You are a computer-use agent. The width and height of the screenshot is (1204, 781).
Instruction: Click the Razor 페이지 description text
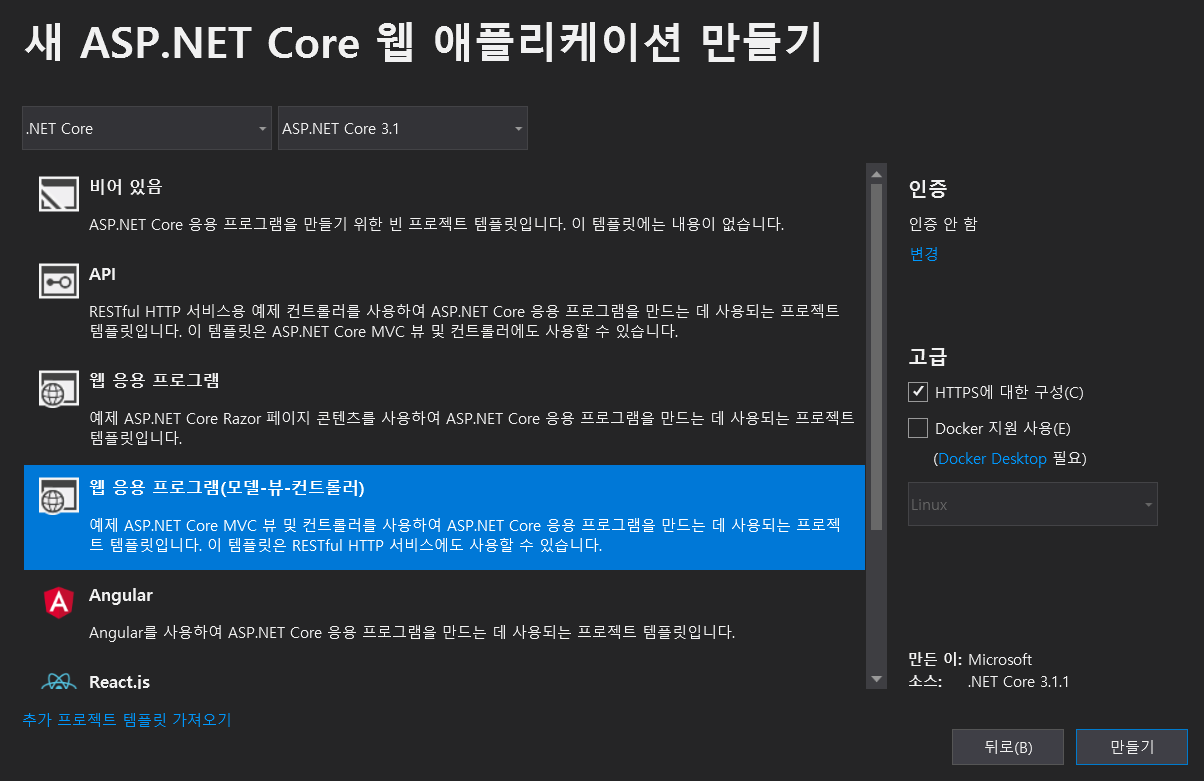[471, 428]
